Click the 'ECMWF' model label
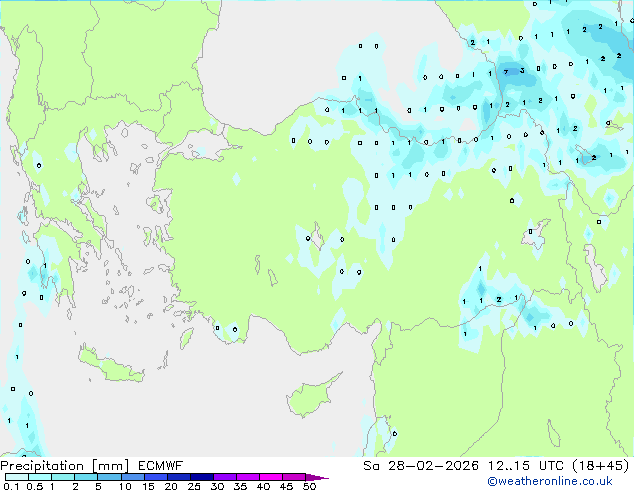The image size is (634, 490). tap(161, 466)
